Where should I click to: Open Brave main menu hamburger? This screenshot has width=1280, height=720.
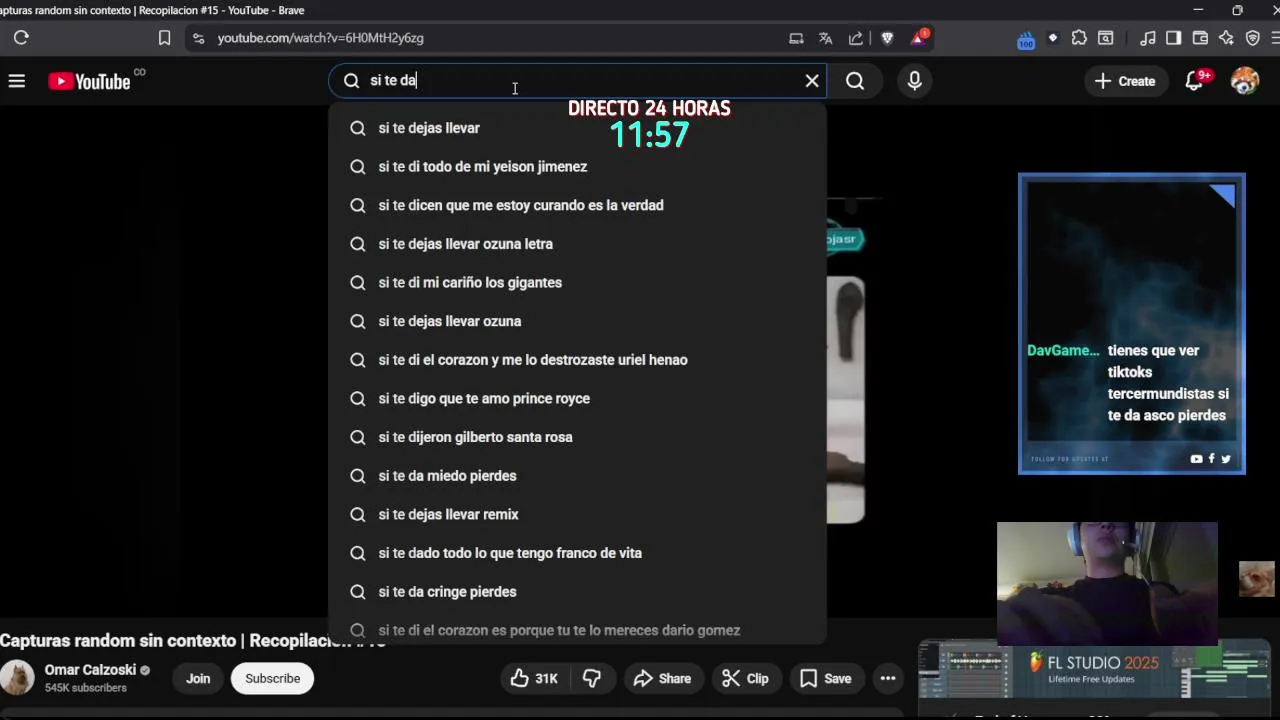[x=1277, y=38]
